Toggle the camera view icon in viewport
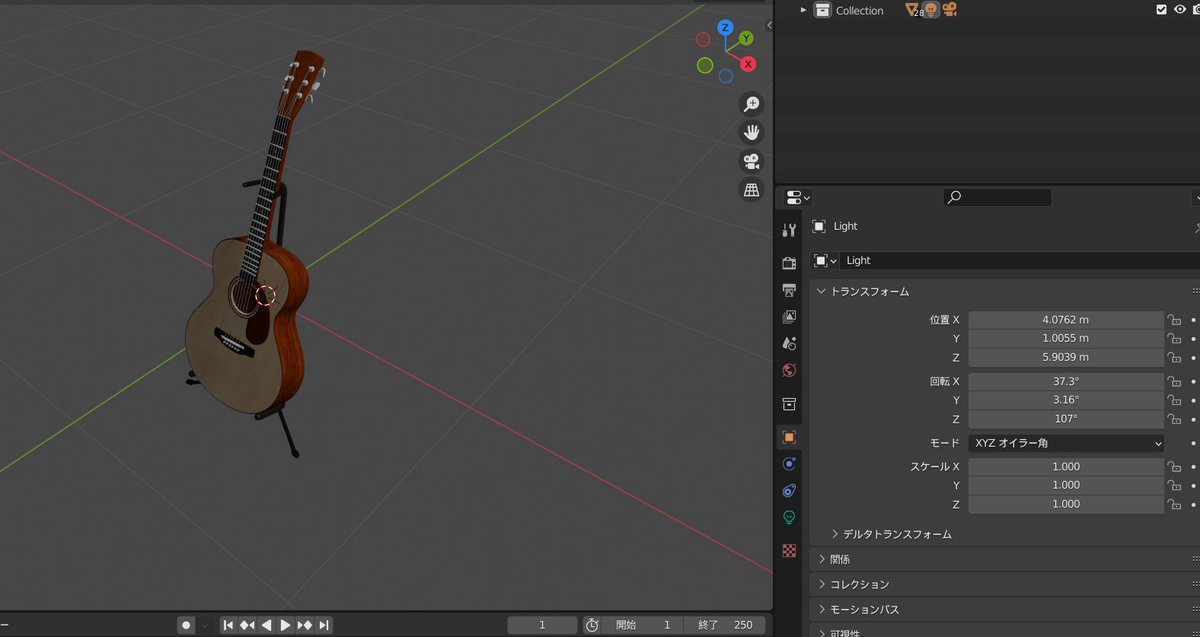The image size is (1200, 637). click(x=751, y=160)
